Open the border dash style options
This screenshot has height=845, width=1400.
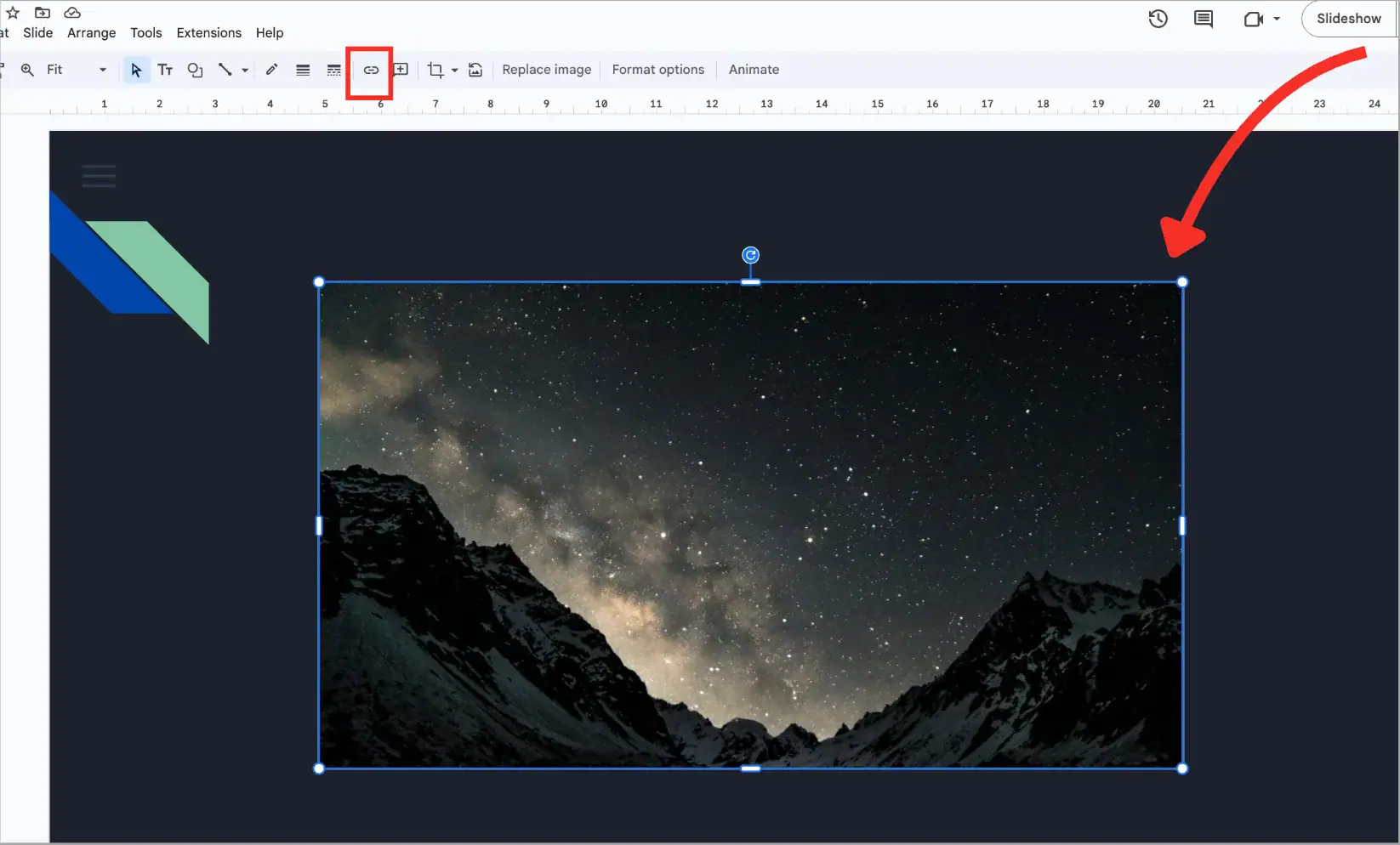pos(333,70)
